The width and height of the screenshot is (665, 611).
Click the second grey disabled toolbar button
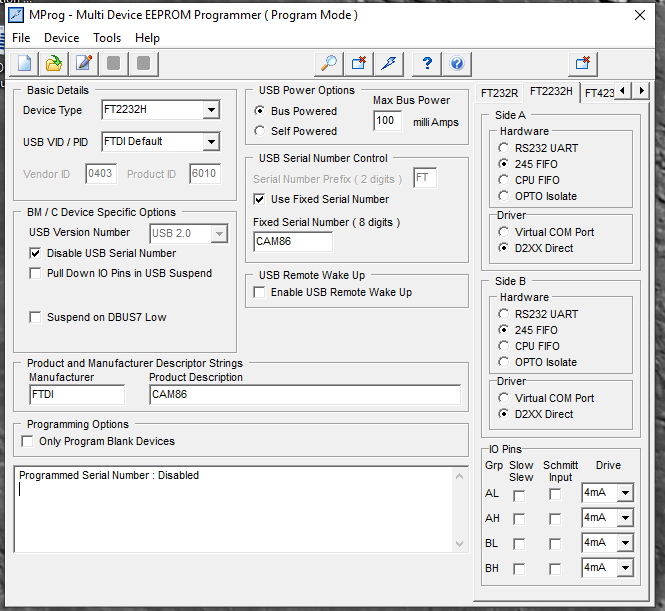tap(143, 64)
